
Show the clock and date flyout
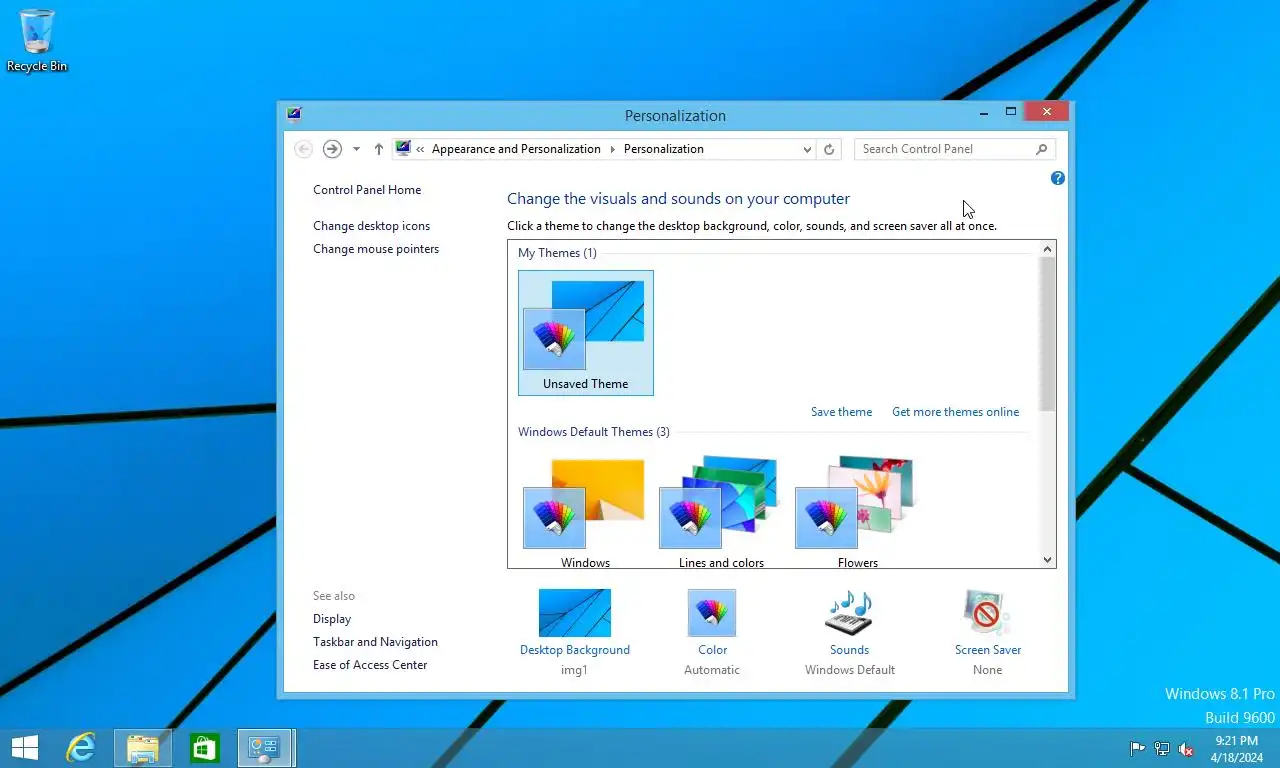1236,748
